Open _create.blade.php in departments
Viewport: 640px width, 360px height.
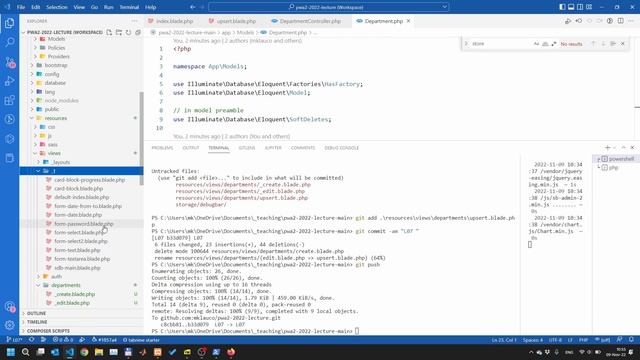(x=74, y=294)
